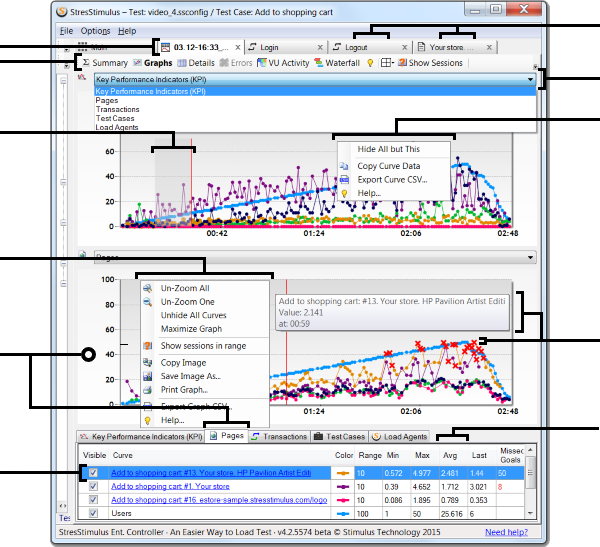600x547 pixels.
Task: Click the Need help? link
Action: 506,532
